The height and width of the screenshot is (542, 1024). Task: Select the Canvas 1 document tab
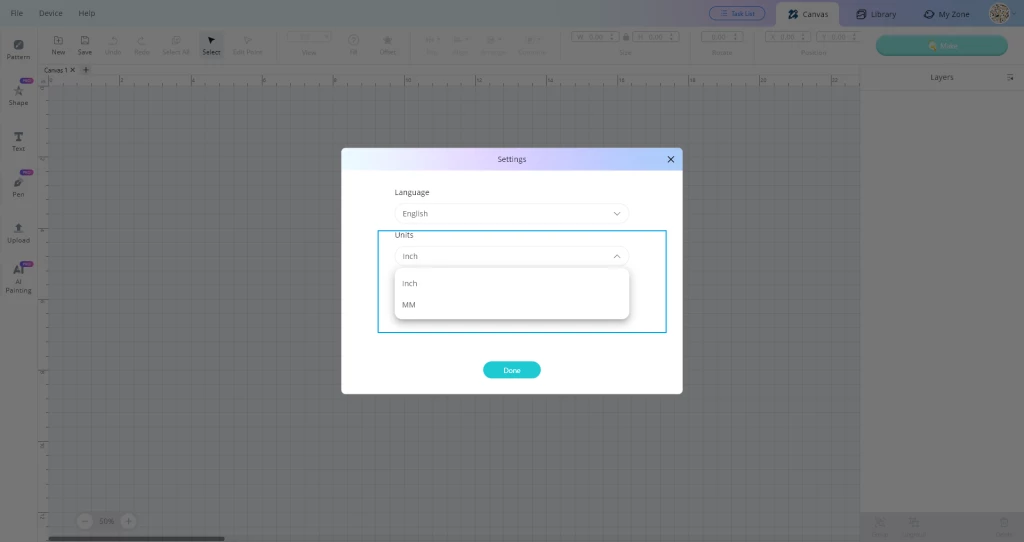[56, 70]
